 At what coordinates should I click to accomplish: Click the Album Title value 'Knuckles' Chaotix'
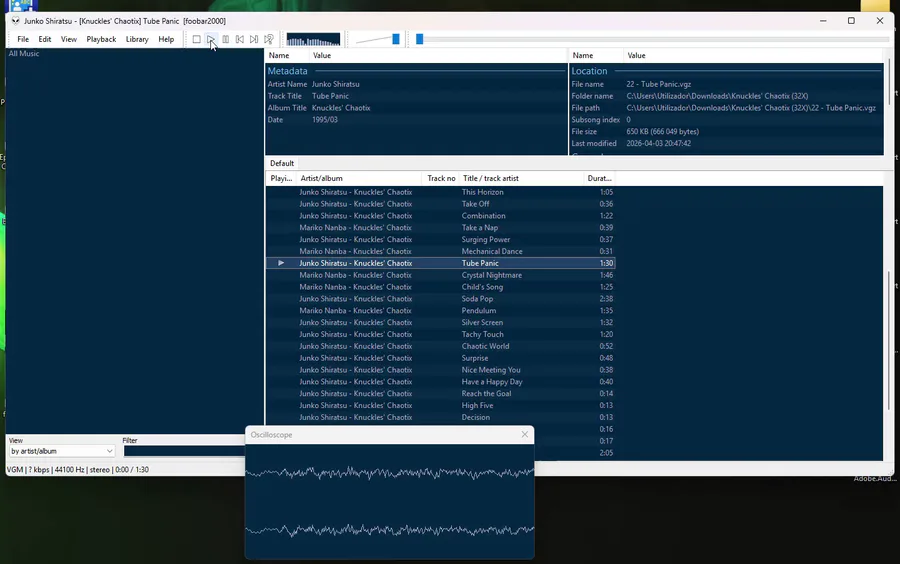pos(341,108)
